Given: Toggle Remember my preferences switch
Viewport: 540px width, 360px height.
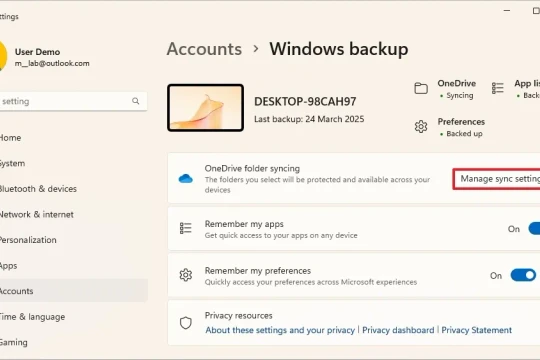Looking at the screenshot, I should [523, 275].
